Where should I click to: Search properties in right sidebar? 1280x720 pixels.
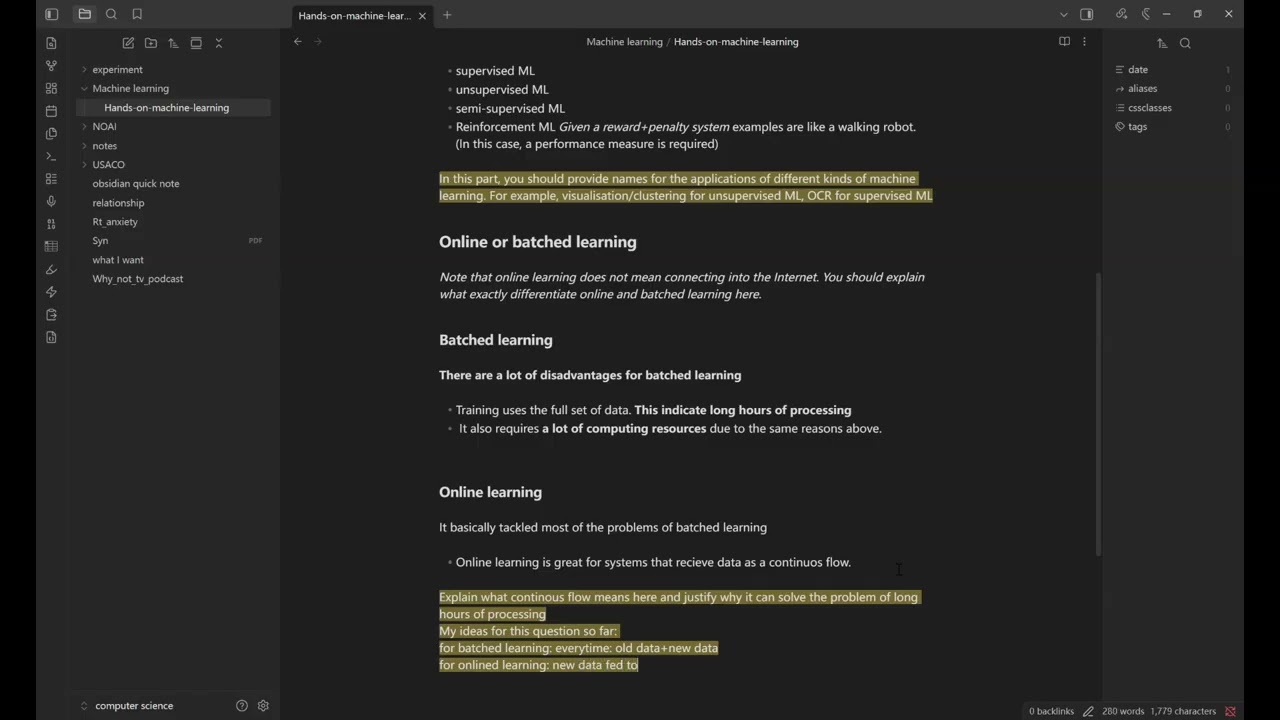(x=1185, y=43)
